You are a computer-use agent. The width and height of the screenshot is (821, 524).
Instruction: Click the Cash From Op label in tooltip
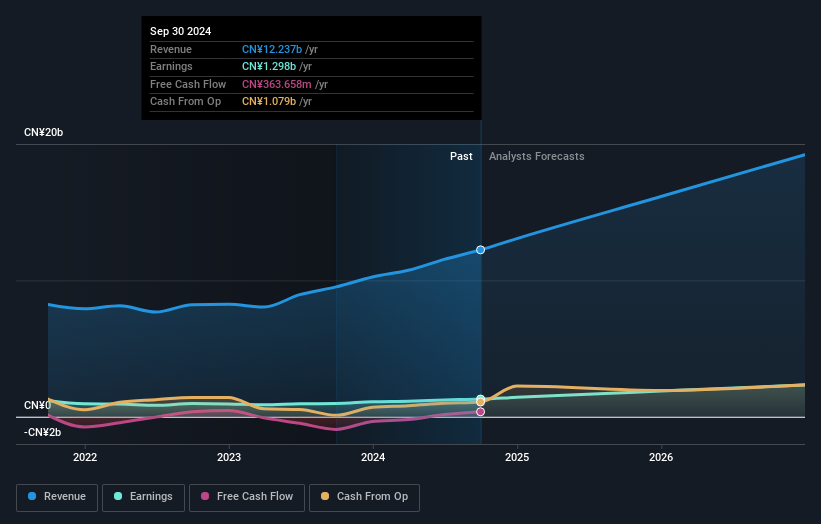click(185, 102)
